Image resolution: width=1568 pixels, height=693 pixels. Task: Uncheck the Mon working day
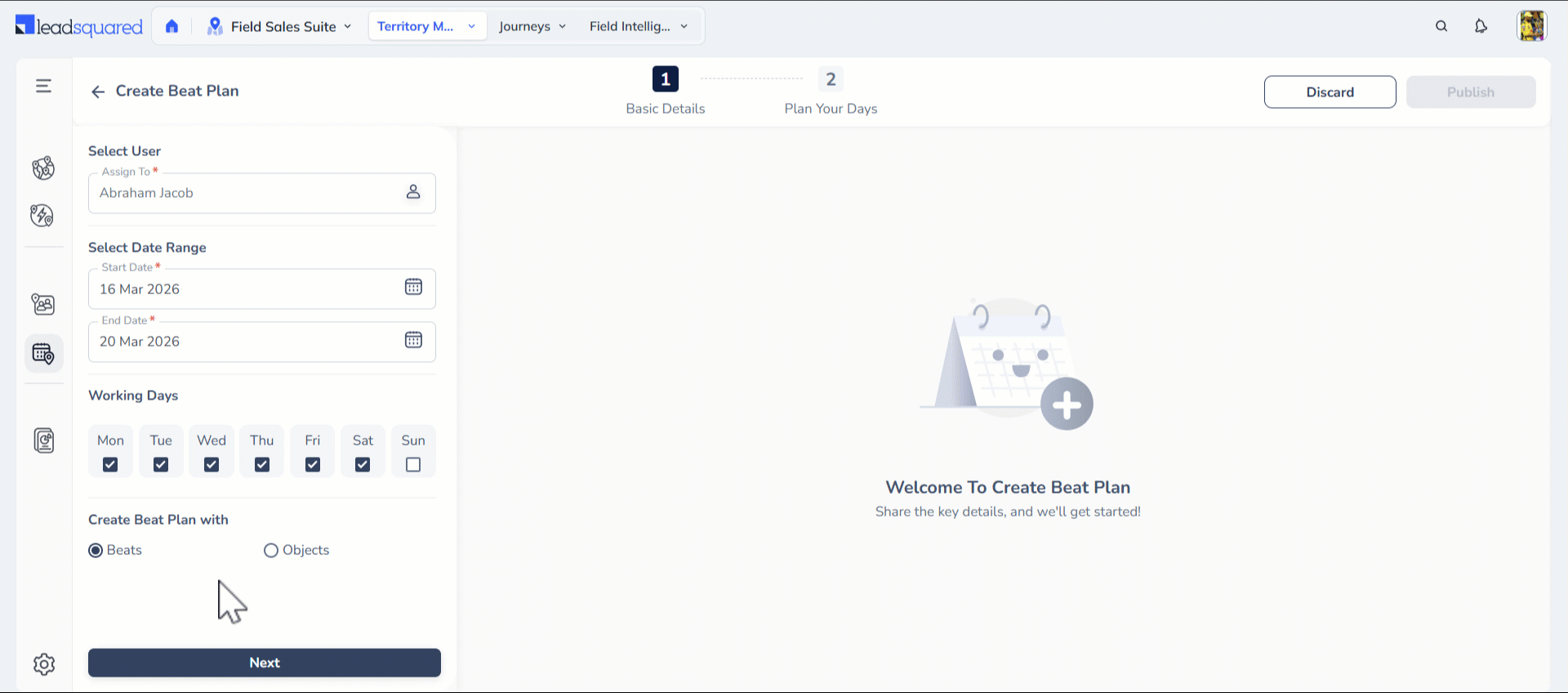[x=110, y=464]
